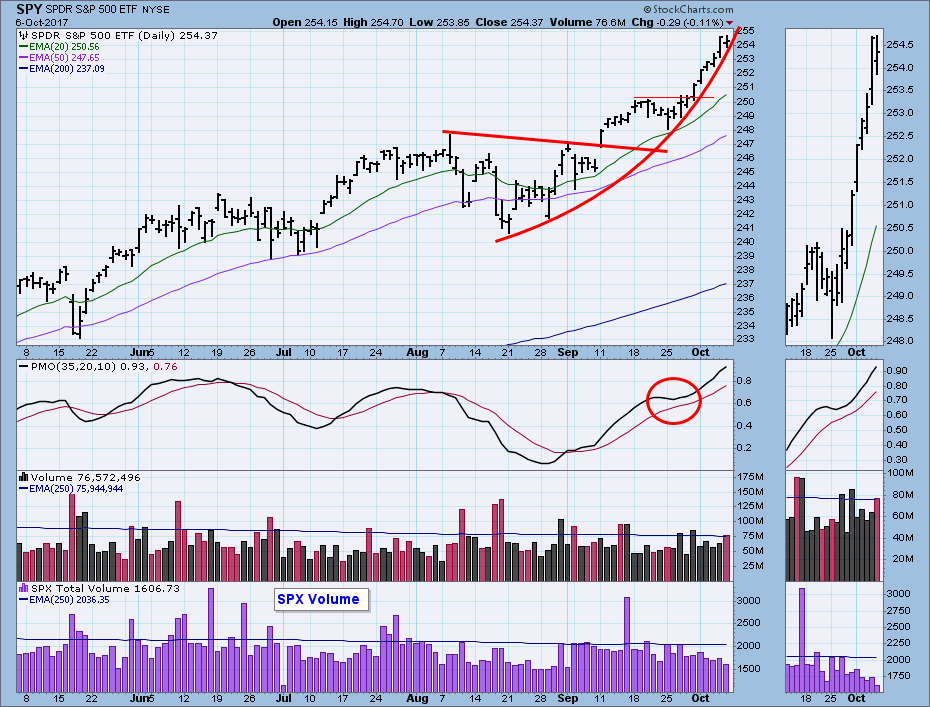The height and width of the screenshot is (707, 930).
Task: Click the red circle annotation on PMO panel
Action: (x=673, y=400)
